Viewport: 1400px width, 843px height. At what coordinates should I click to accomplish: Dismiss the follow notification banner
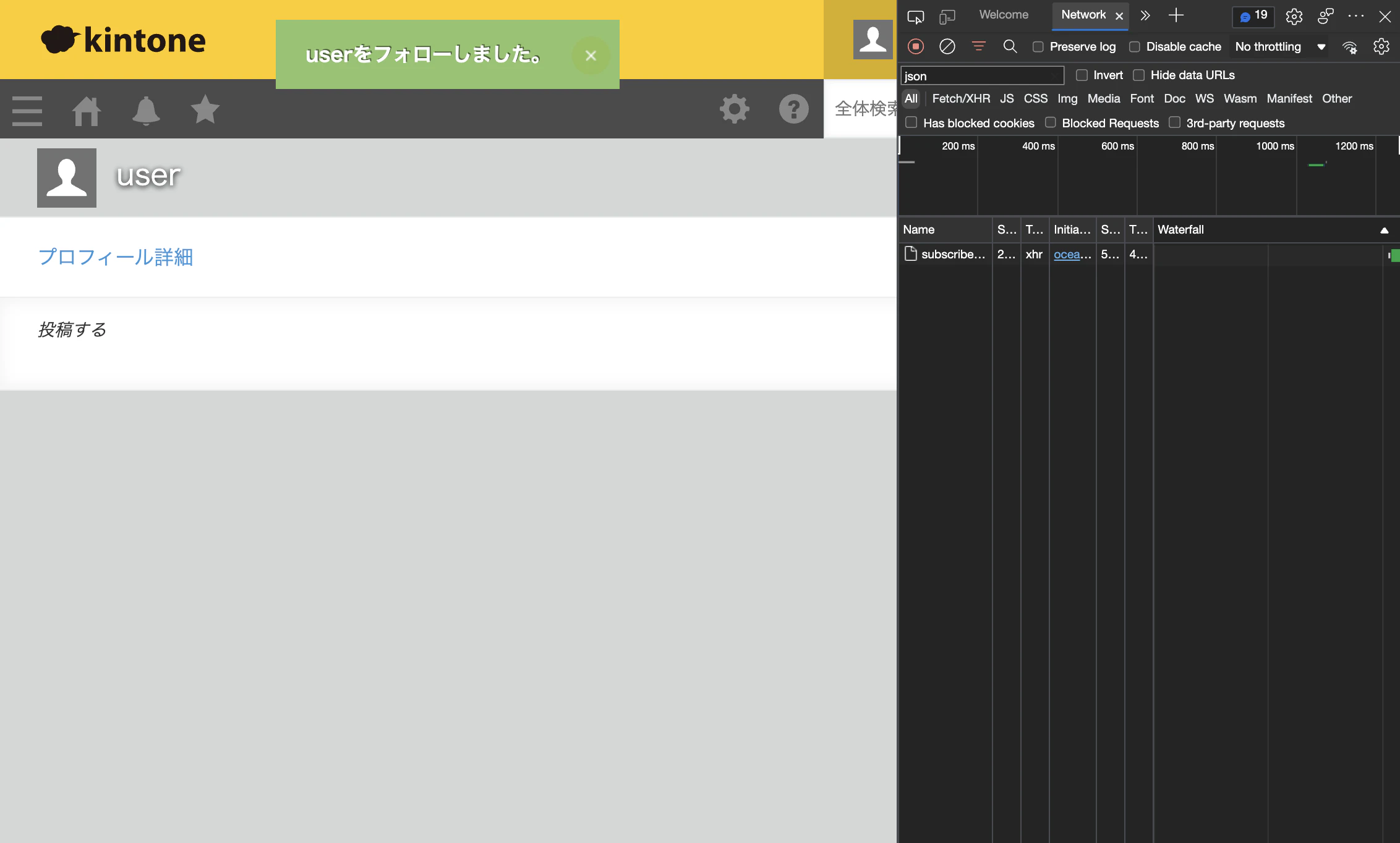(591, 56)
